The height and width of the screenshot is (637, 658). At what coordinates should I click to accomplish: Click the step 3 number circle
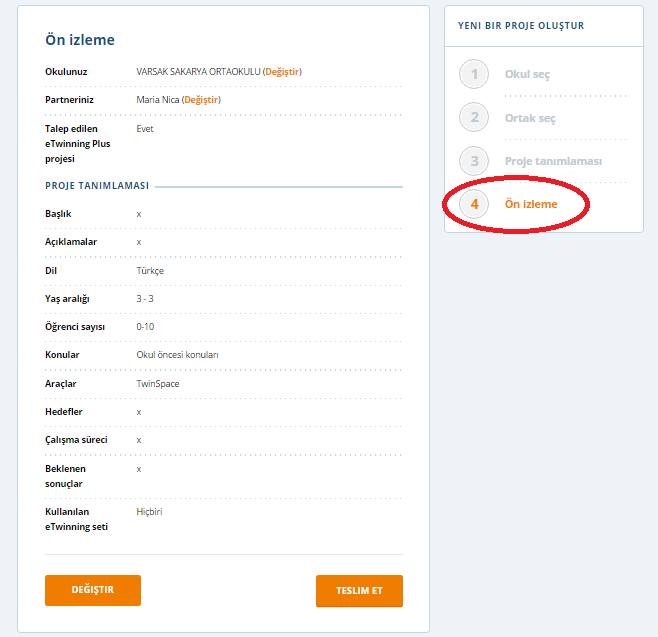[x=474, y=161]
